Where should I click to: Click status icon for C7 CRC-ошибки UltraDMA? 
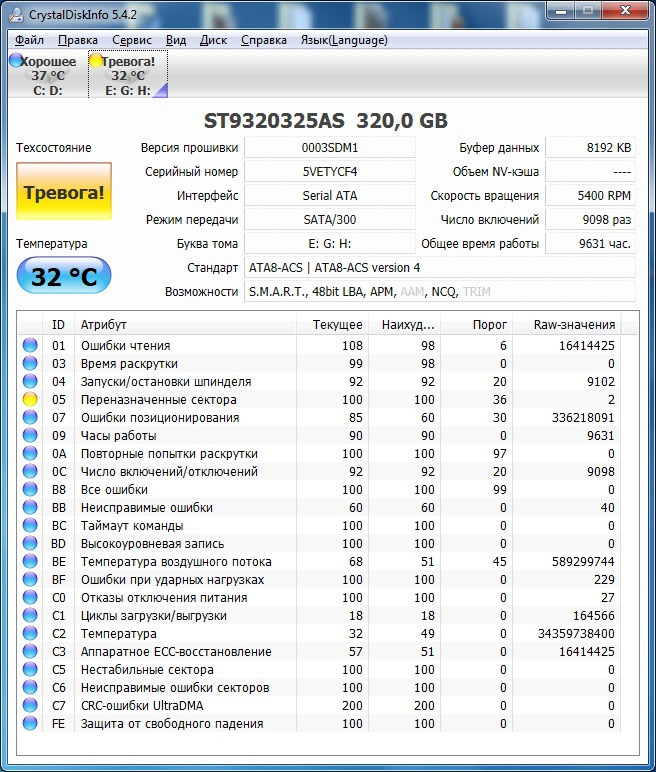click(x=30, y=705)
